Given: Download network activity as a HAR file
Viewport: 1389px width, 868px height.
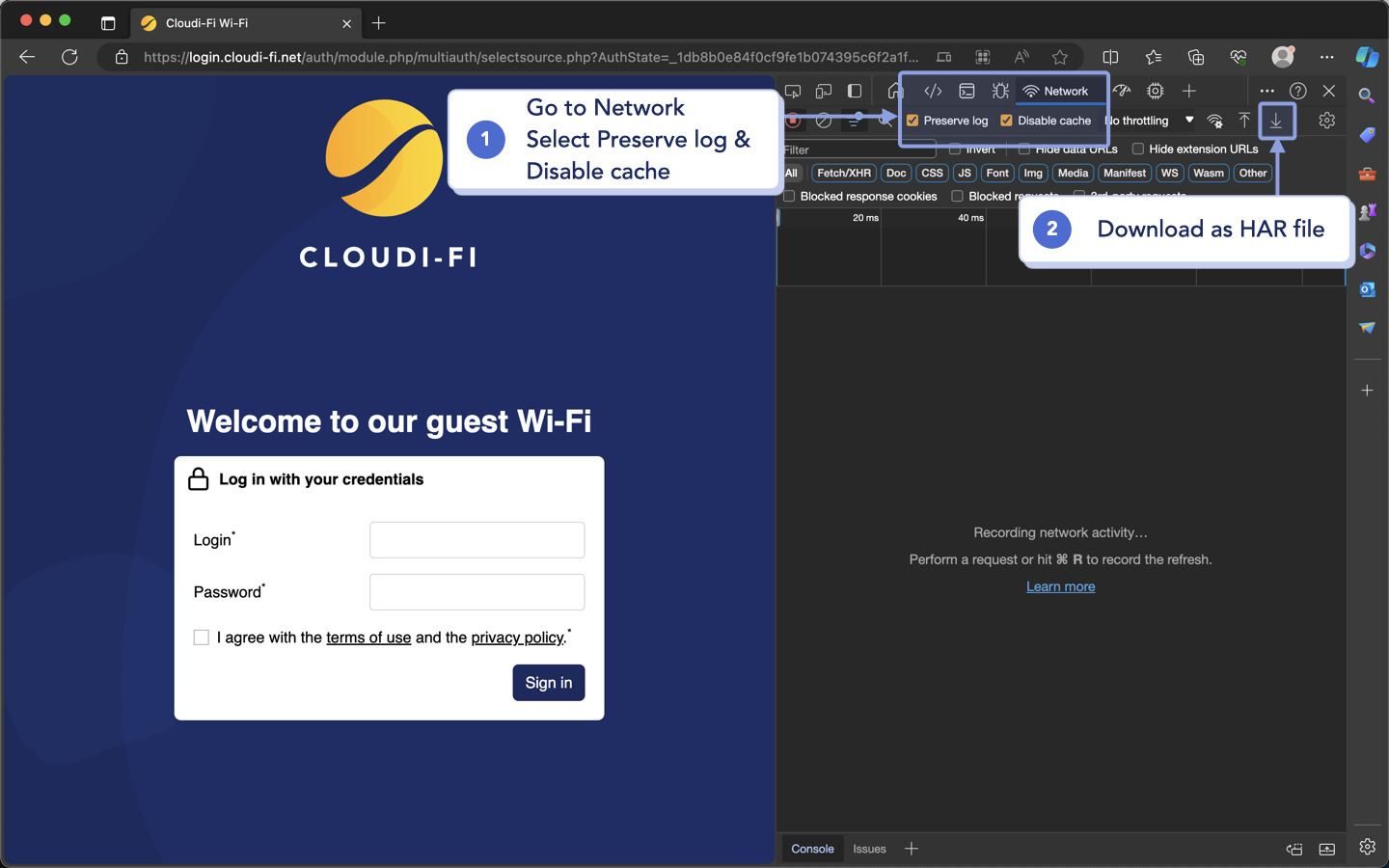Looking at the screenshot, I should [1277, 121].
